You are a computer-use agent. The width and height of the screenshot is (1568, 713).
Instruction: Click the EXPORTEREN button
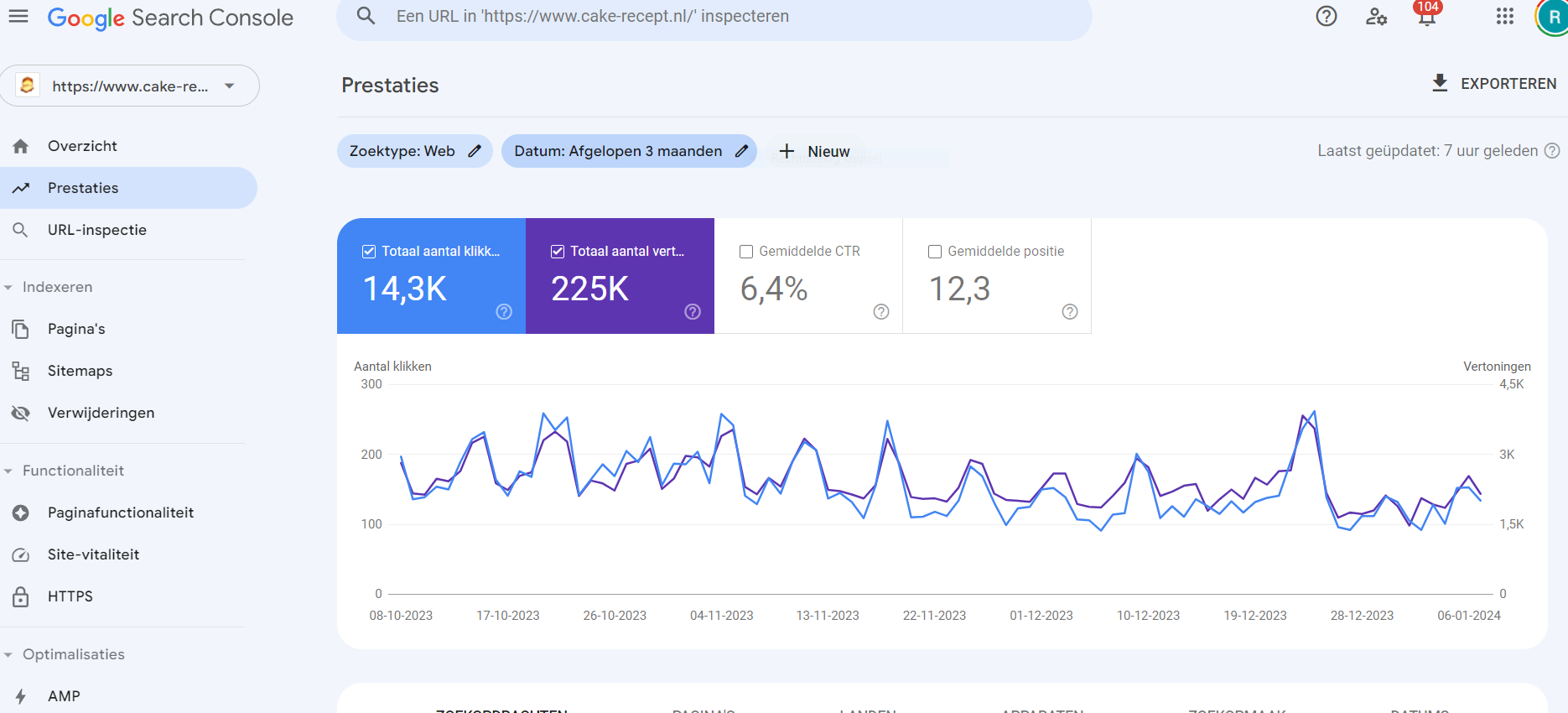[1494, 83]
